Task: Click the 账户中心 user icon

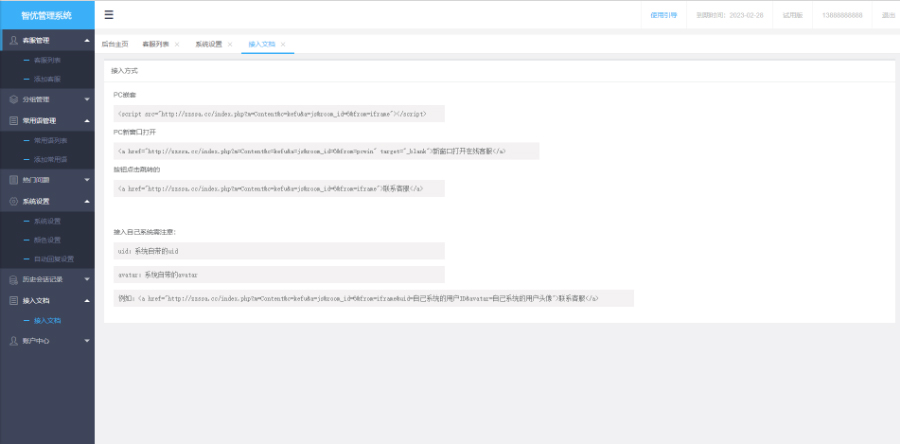Action: [14, 341]
